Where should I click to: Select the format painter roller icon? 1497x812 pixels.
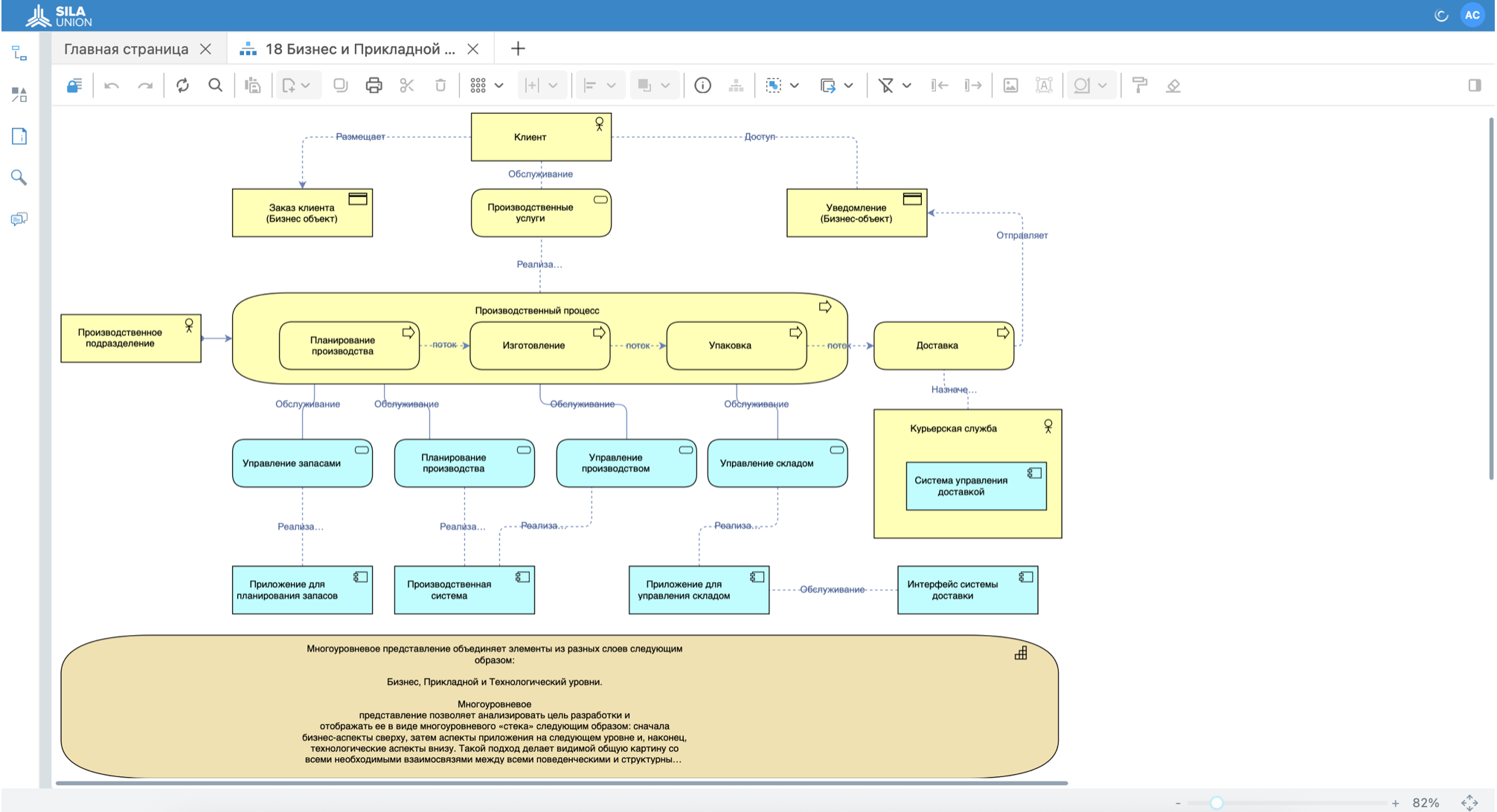(1139, 86)
